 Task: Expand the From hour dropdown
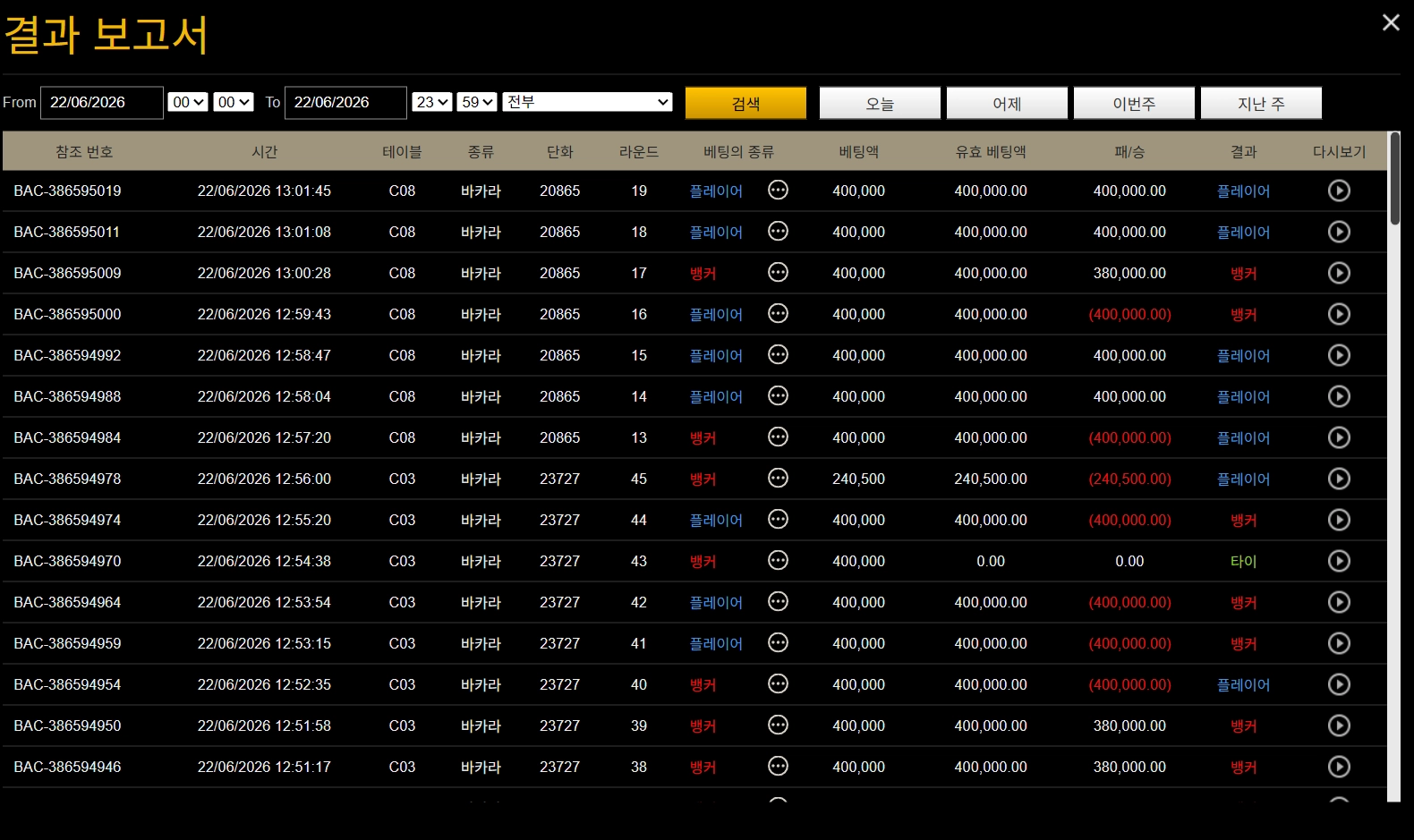(189, 102)
